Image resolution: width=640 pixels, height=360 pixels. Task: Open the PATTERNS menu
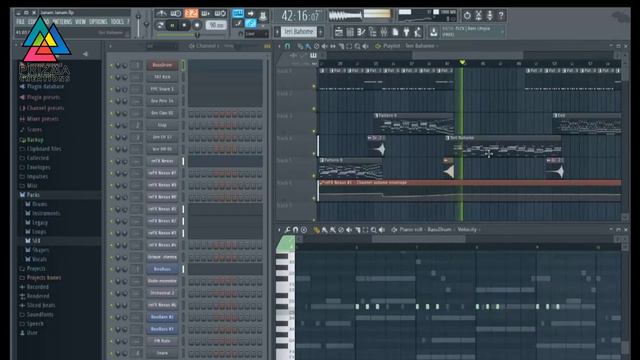pyautogui.click(x=62, y=22)
